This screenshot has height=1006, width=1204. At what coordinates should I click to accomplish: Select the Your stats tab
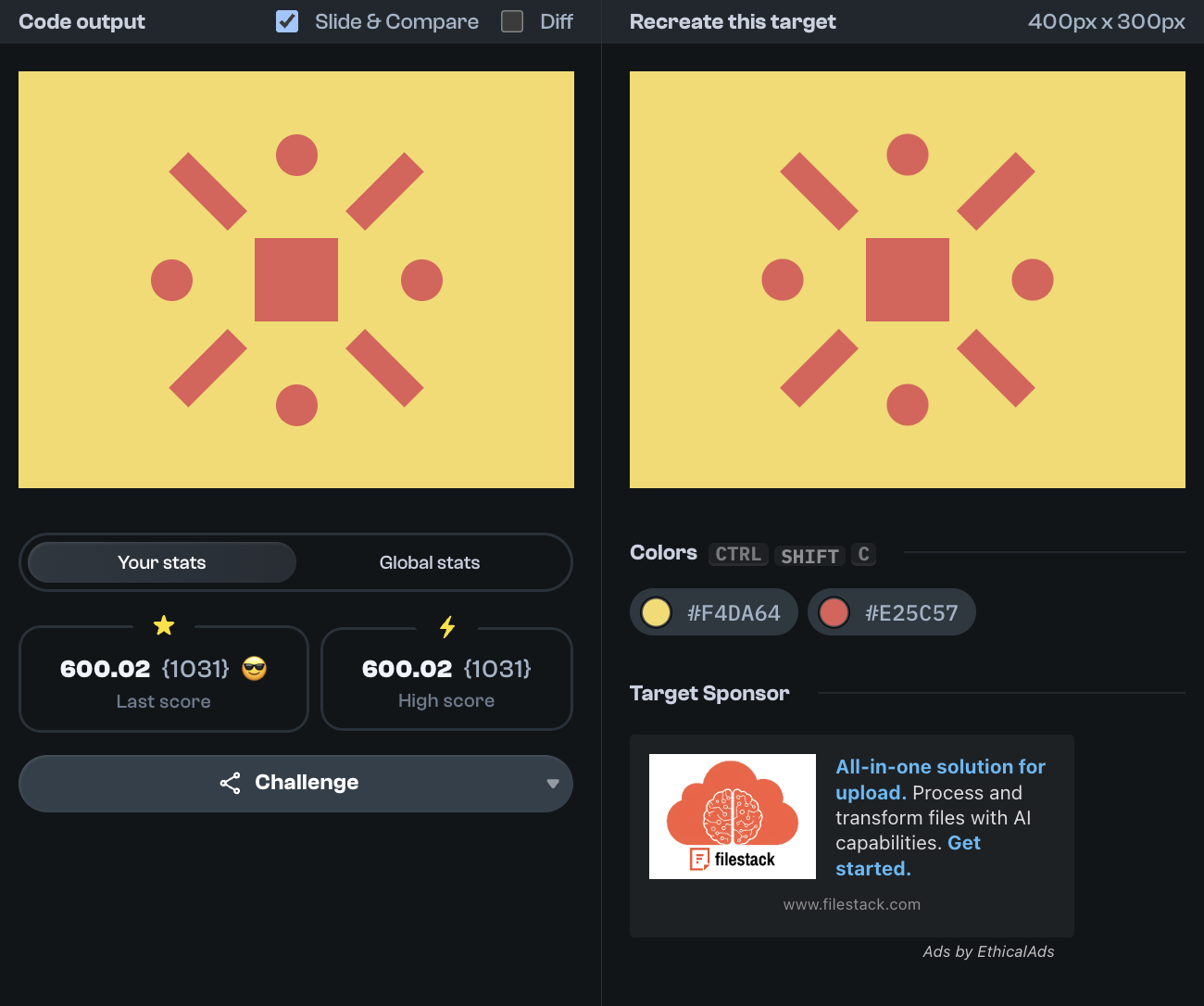(162, 562)
